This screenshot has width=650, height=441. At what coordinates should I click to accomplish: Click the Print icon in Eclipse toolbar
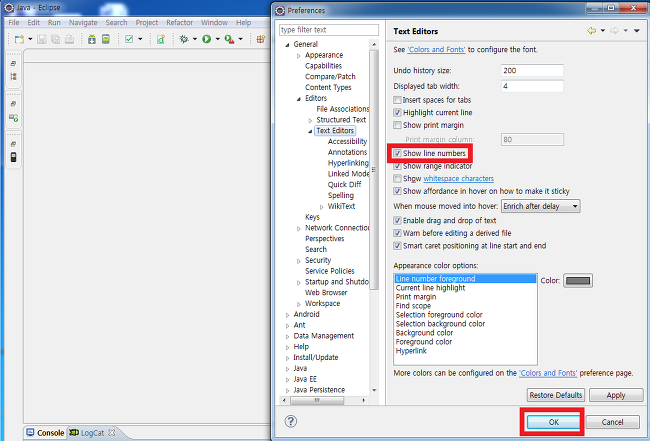point(69,39)
